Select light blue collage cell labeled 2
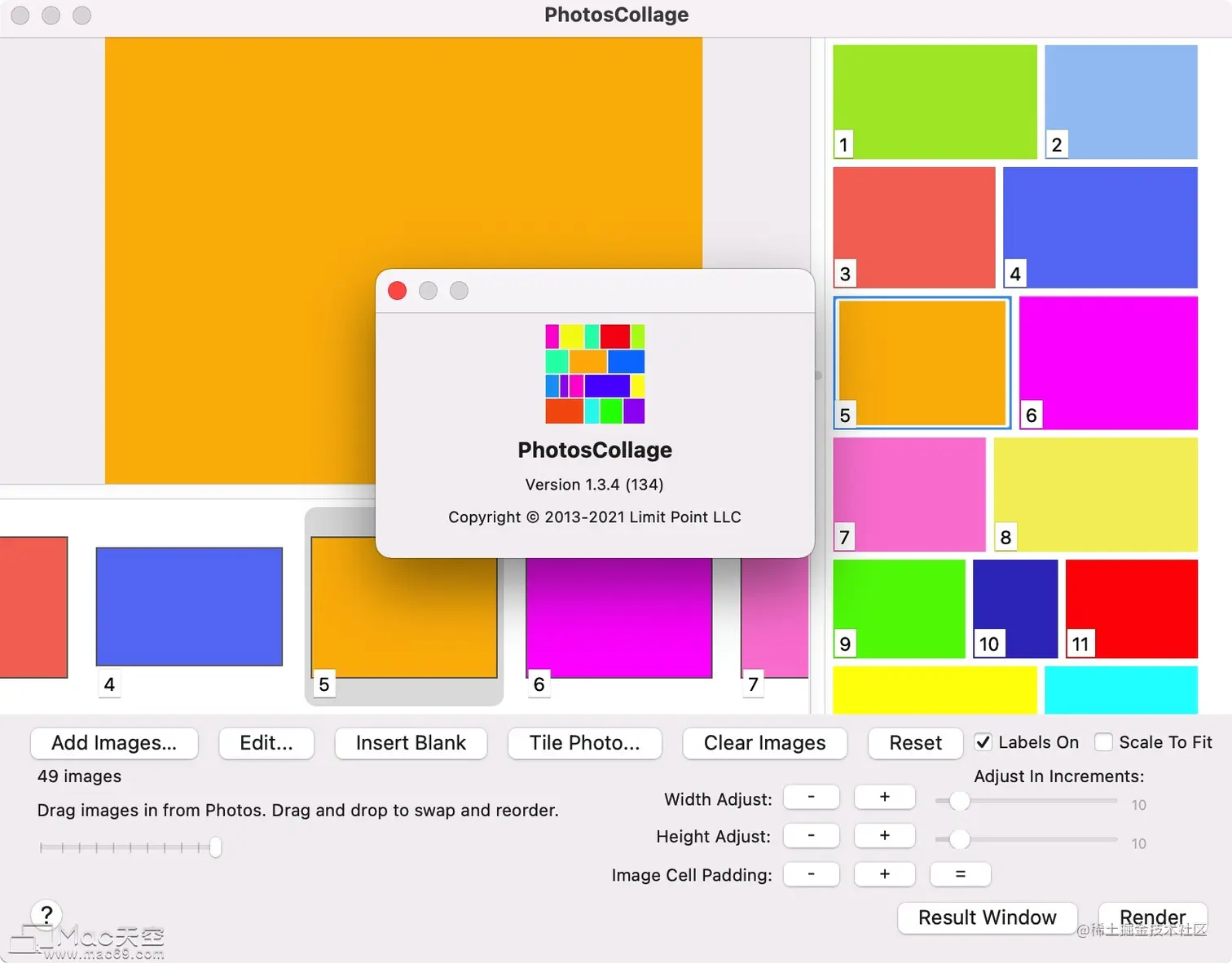Screen dimensions: 1232x963 (1121, 102)
